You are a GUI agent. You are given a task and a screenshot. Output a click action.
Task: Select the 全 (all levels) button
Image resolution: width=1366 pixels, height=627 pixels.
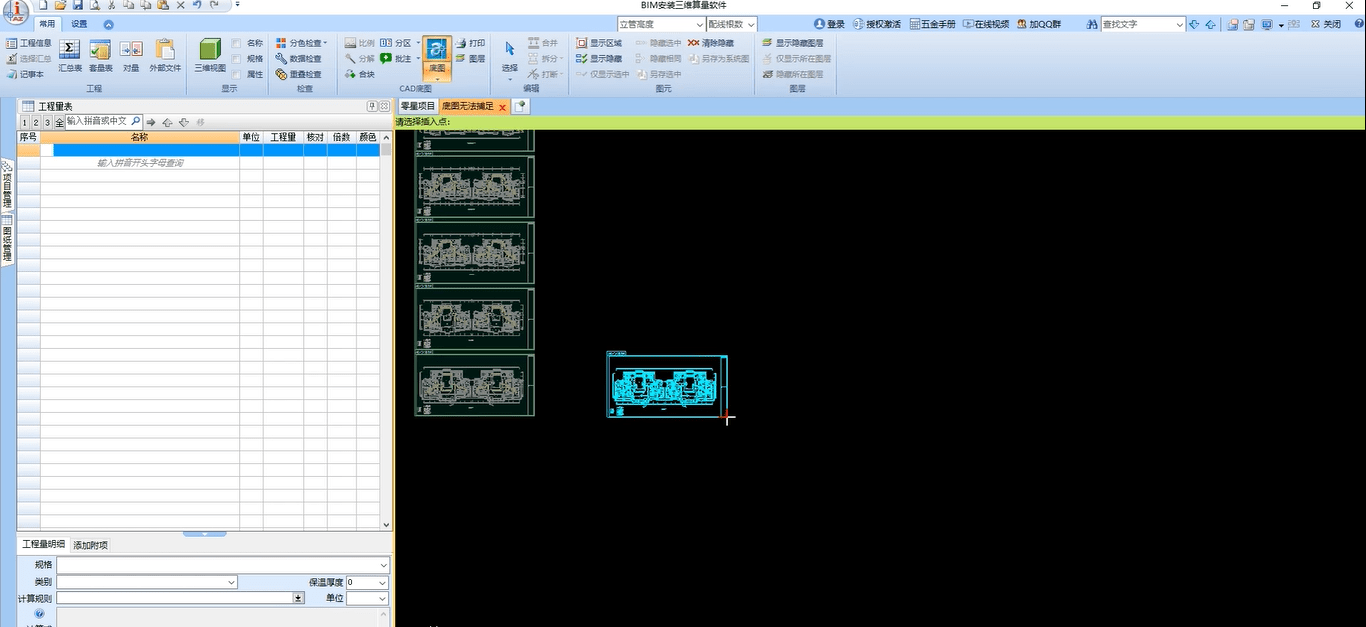coord(60,122)
